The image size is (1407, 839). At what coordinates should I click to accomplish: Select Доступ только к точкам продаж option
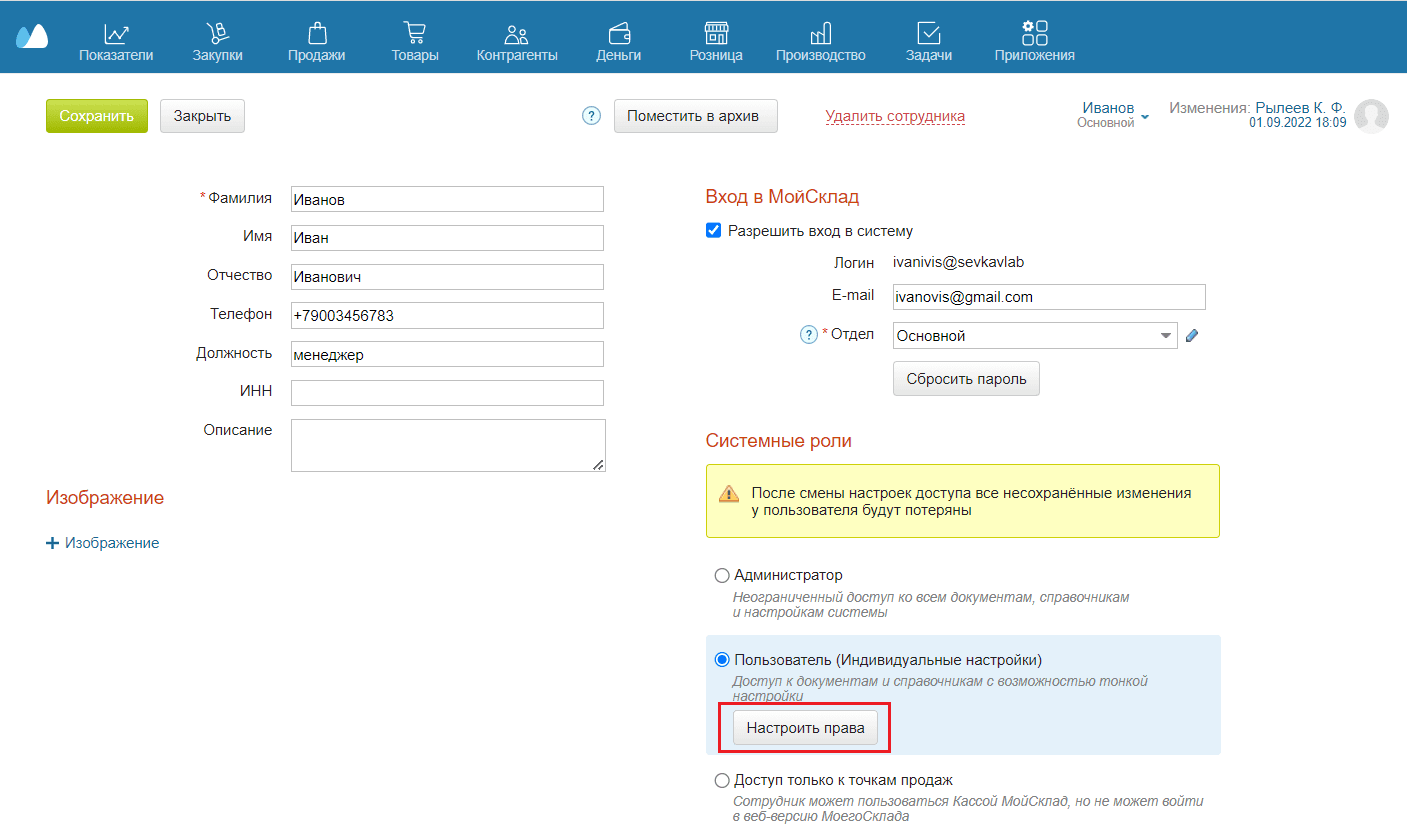point(722,781)
